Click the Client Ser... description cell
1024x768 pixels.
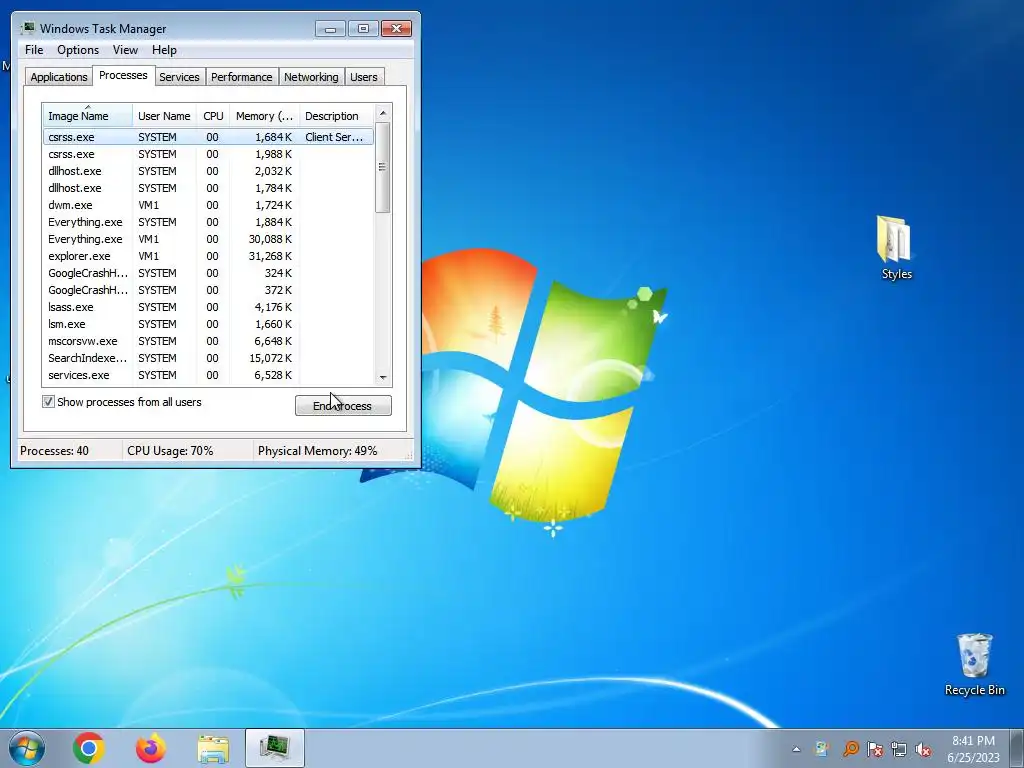click(x=334, y=137)
